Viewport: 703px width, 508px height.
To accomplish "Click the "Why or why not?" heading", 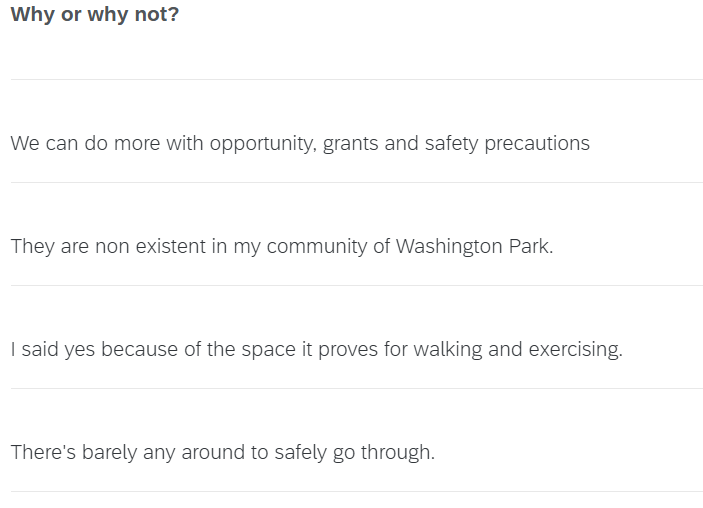I will click(95, 15).
